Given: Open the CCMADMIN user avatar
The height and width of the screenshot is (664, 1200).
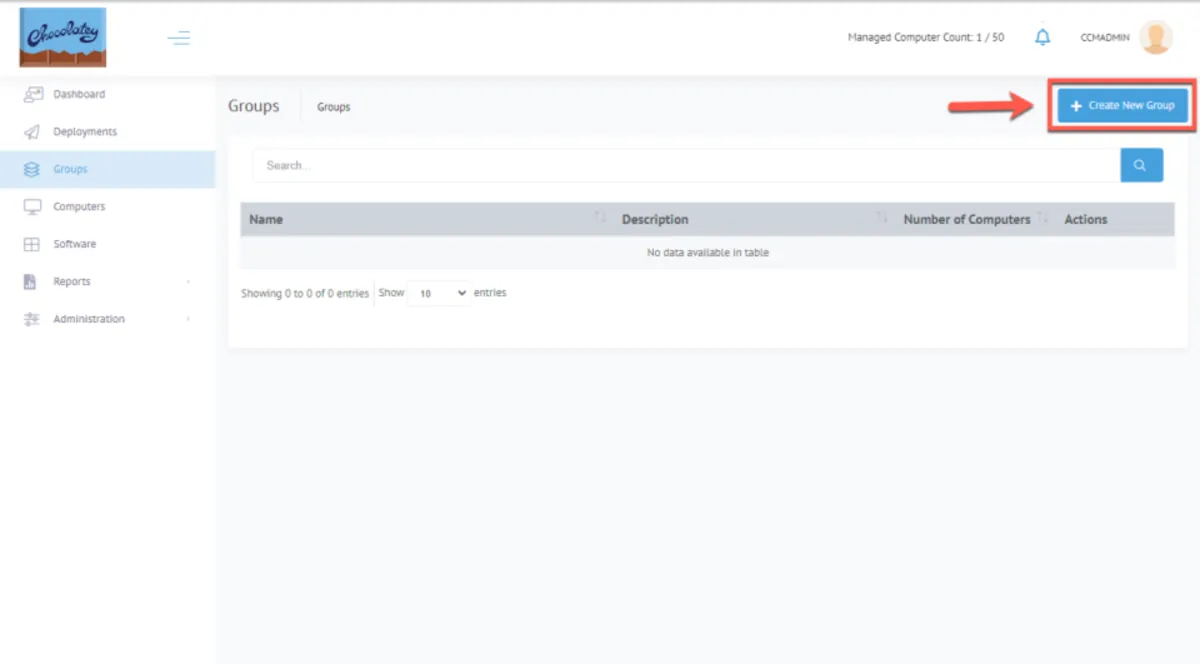Looking at the screenshot, I should [x=1155, y=37].
